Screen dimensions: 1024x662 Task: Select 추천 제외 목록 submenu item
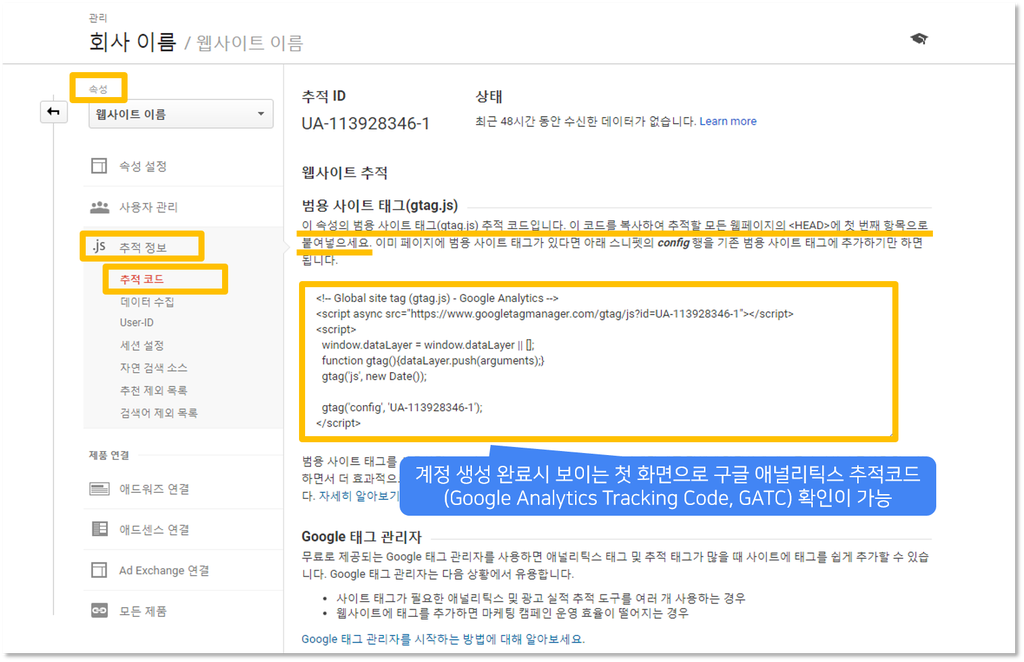[x=153, y=390]
